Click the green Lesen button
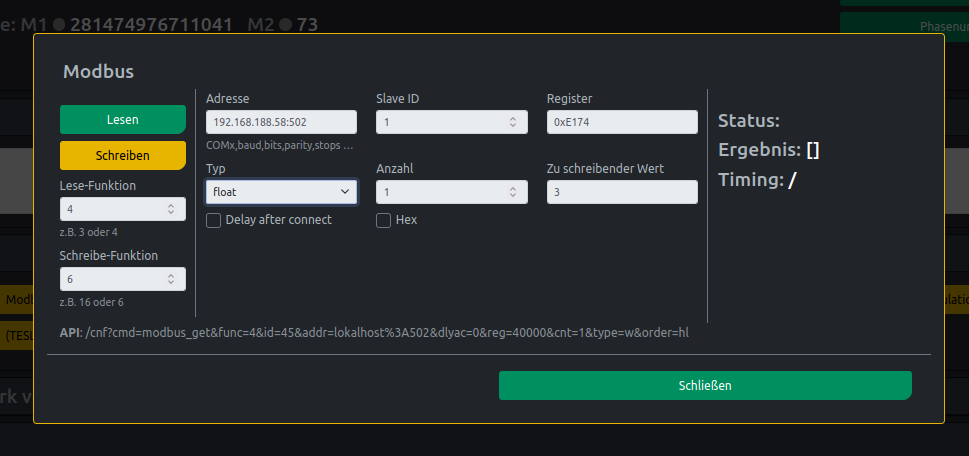The image size is (969, 456). 123,119
